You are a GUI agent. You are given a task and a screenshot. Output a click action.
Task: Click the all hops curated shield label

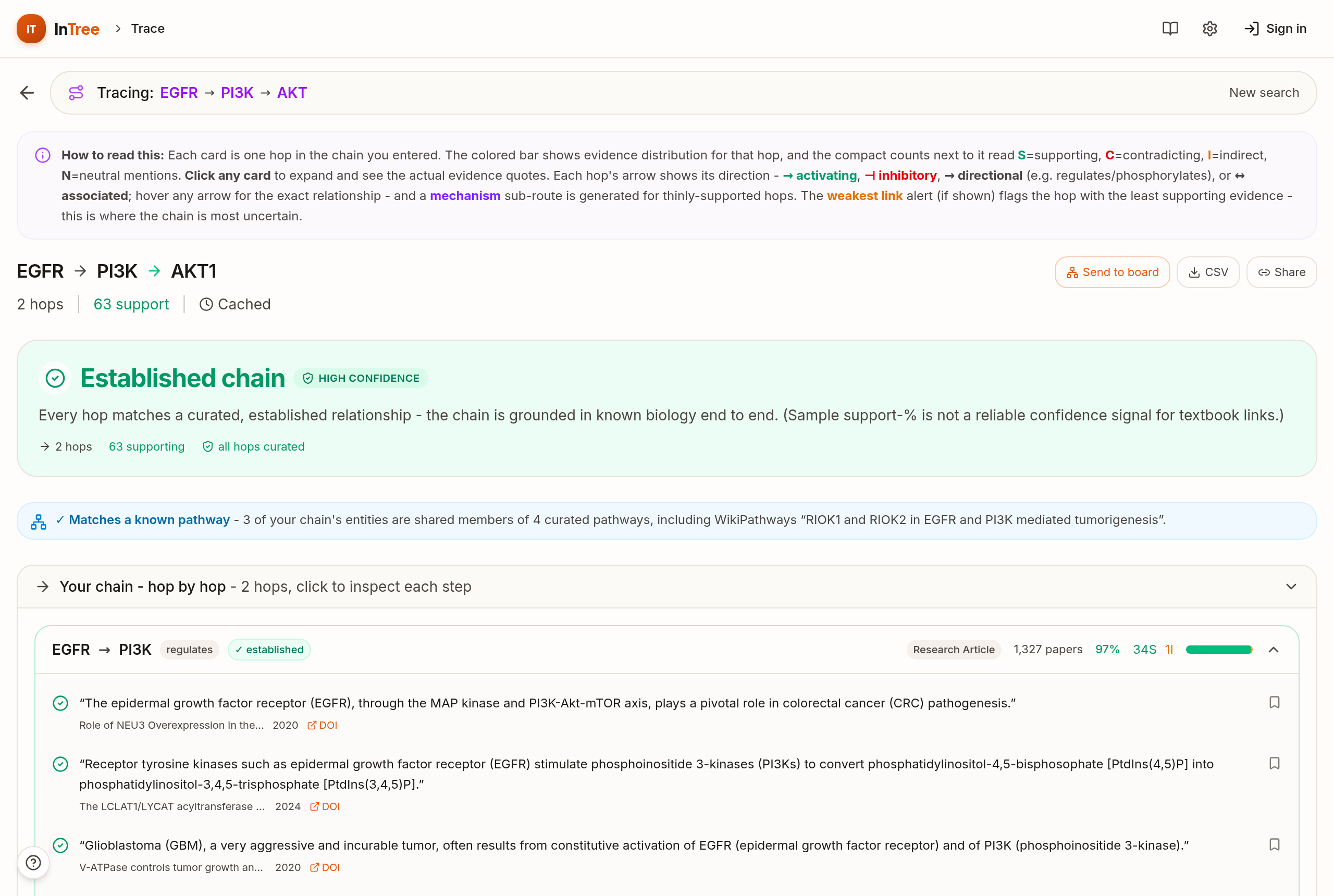click(254, 446)
